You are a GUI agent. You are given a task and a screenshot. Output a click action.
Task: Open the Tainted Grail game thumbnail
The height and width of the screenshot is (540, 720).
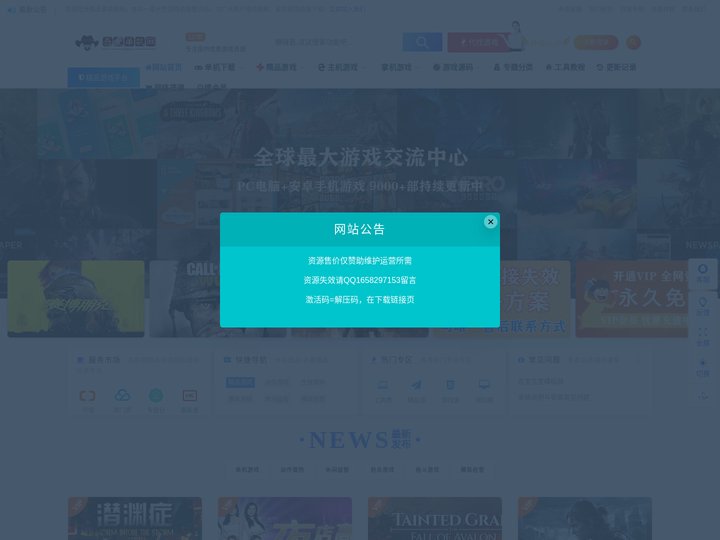(x=434, y=518)
